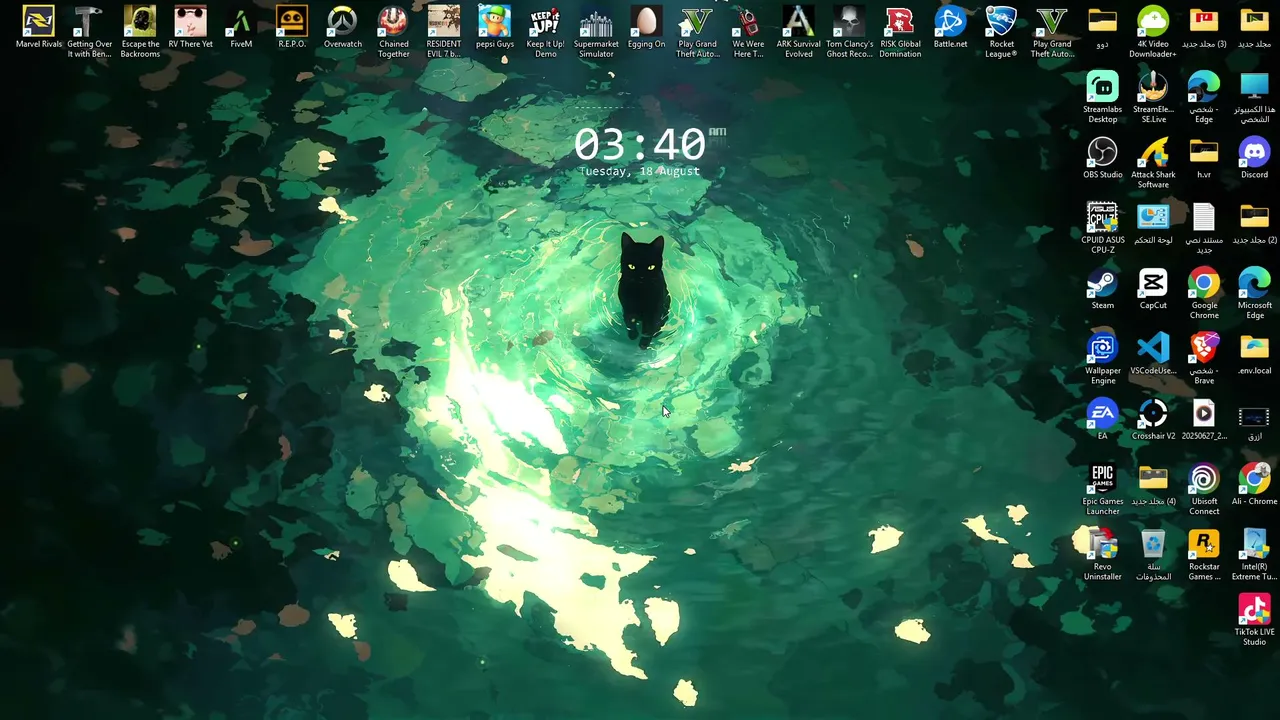Select Tom Clancy's Ghost Recon shortcut

tap(849, 31)
